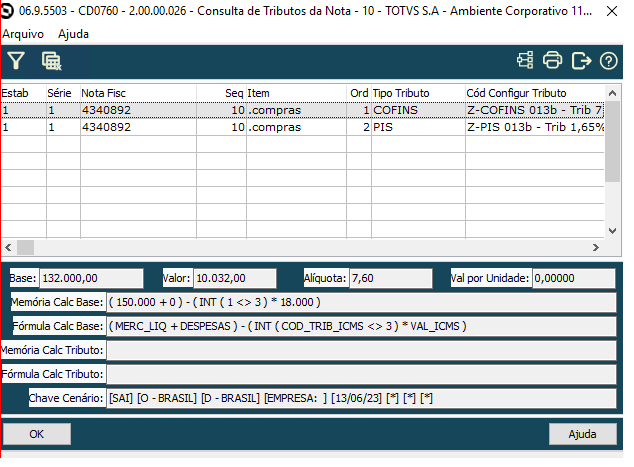
Task: Click the export-to-spreadsheet table icon
Action: 51,61
